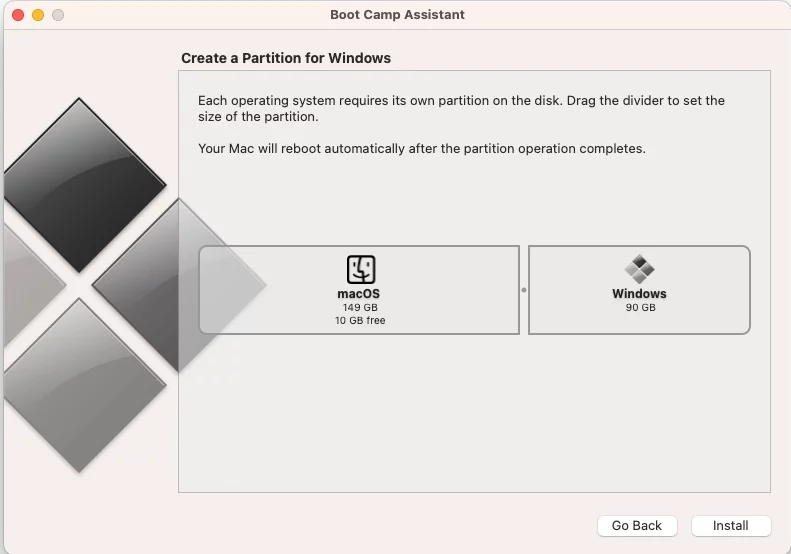This screenshot has width=791, height=554.
Task: Click the macOS Finder face icon
Action: [361, 269]
